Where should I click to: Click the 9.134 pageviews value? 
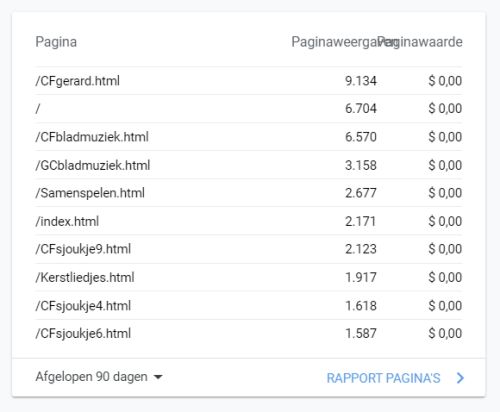361,81
